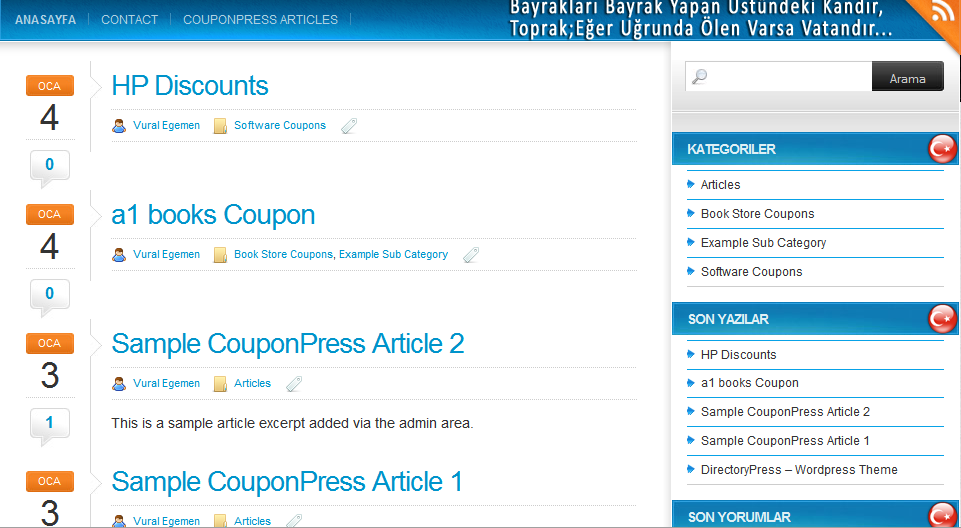Open Sample CouponPress Article 2 in Son Yazılar
The width and height of the screenshot is (961, 528).
pyautogui.click(x=785, y=412)
